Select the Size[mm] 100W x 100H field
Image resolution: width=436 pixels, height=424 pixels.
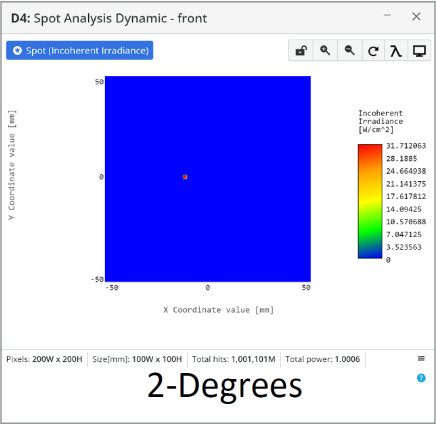(x=137, y=359)
